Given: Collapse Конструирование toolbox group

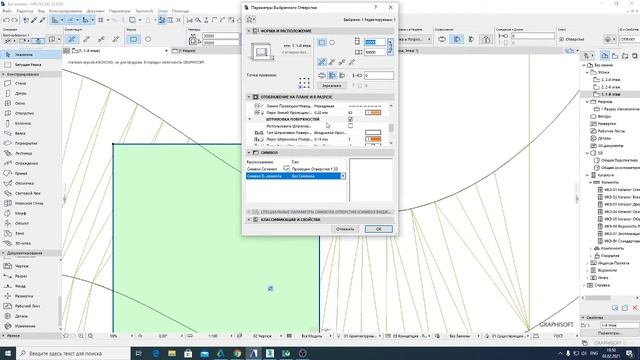Looking at the screenshot, I should pyautogui.click(x=4, y=74).
